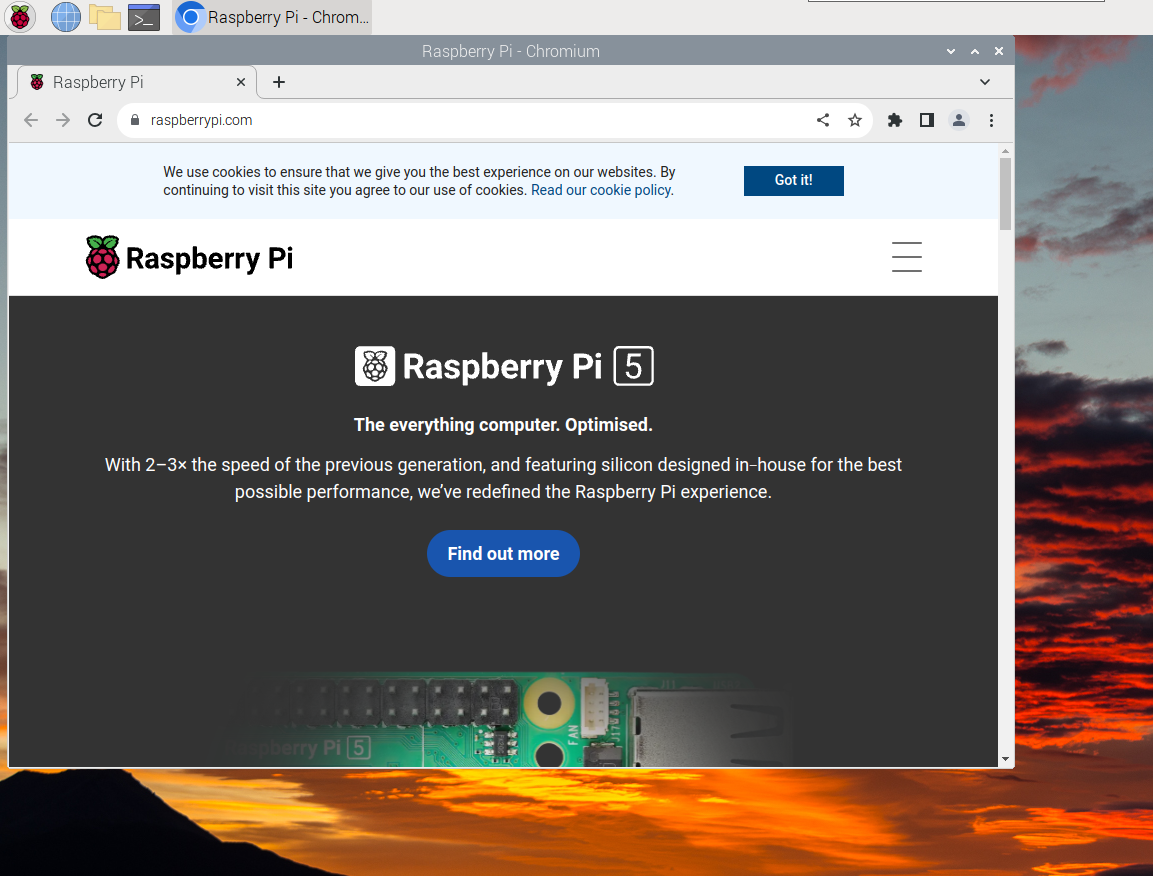Go back using the browser back arrow
The image size is (1153, 876).
point(31,120)
